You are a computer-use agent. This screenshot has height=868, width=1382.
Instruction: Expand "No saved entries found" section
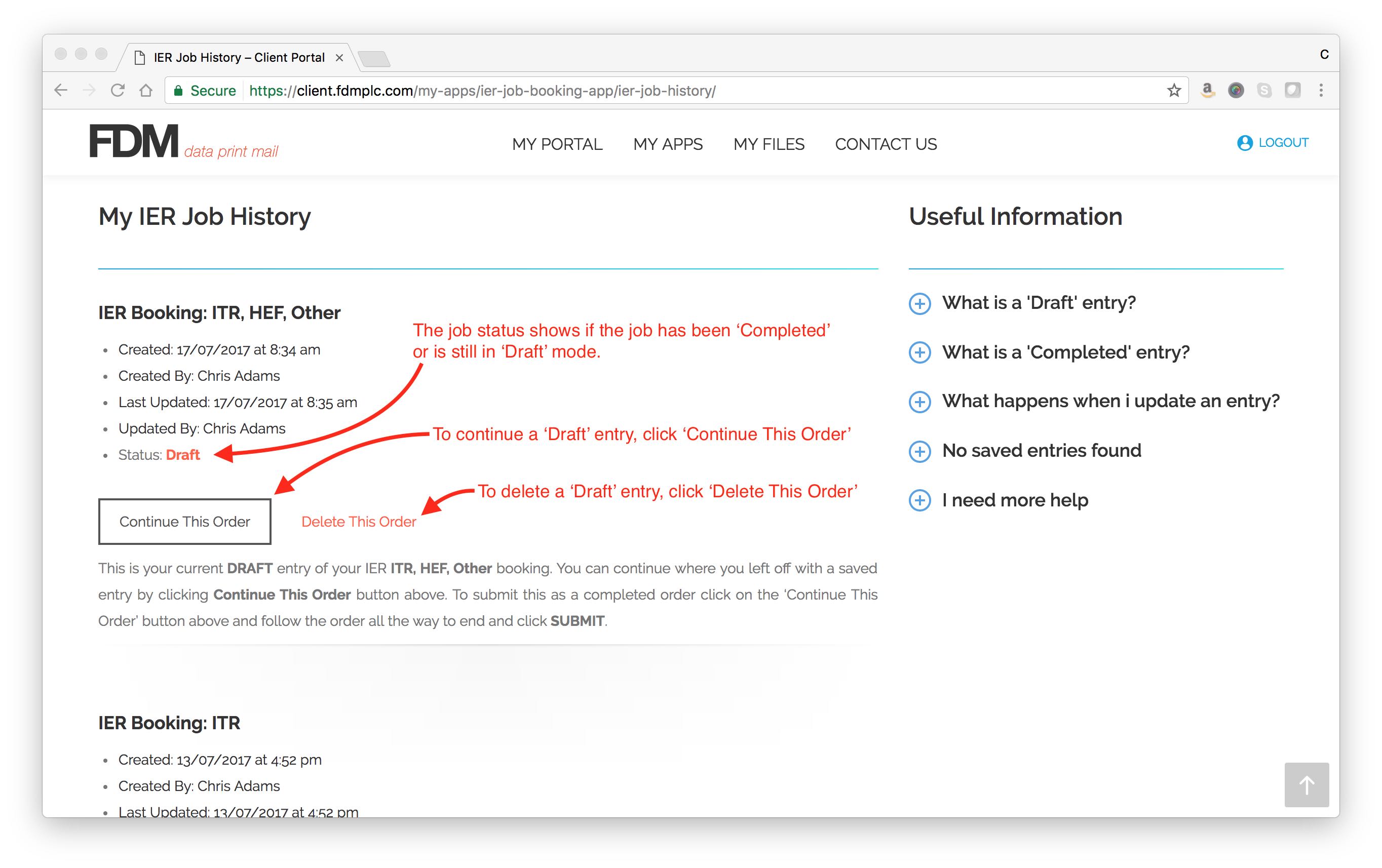[x=919, y=452]
